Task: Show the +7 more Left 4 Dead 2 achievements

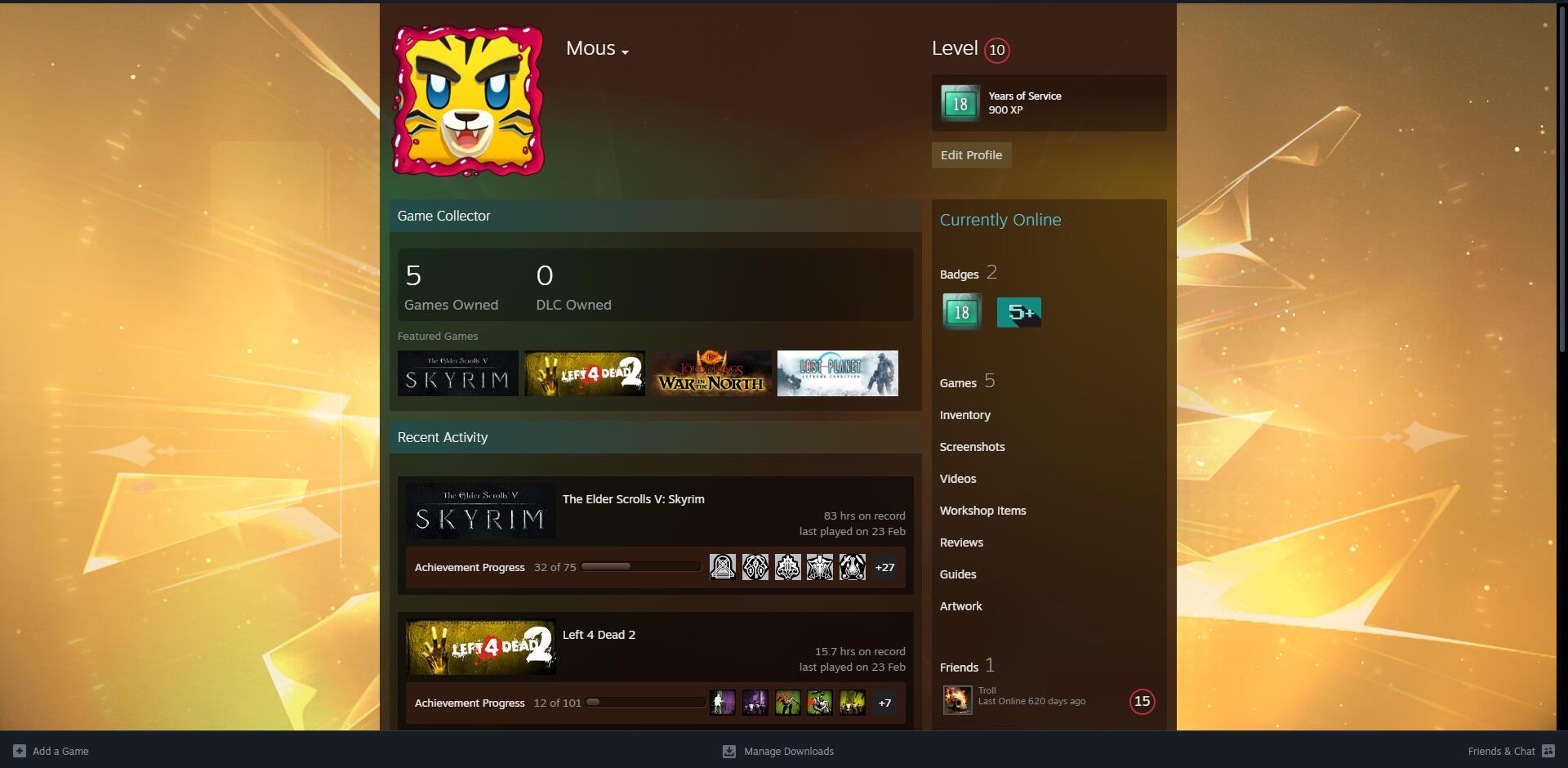Action: click(x=884, y=703)
